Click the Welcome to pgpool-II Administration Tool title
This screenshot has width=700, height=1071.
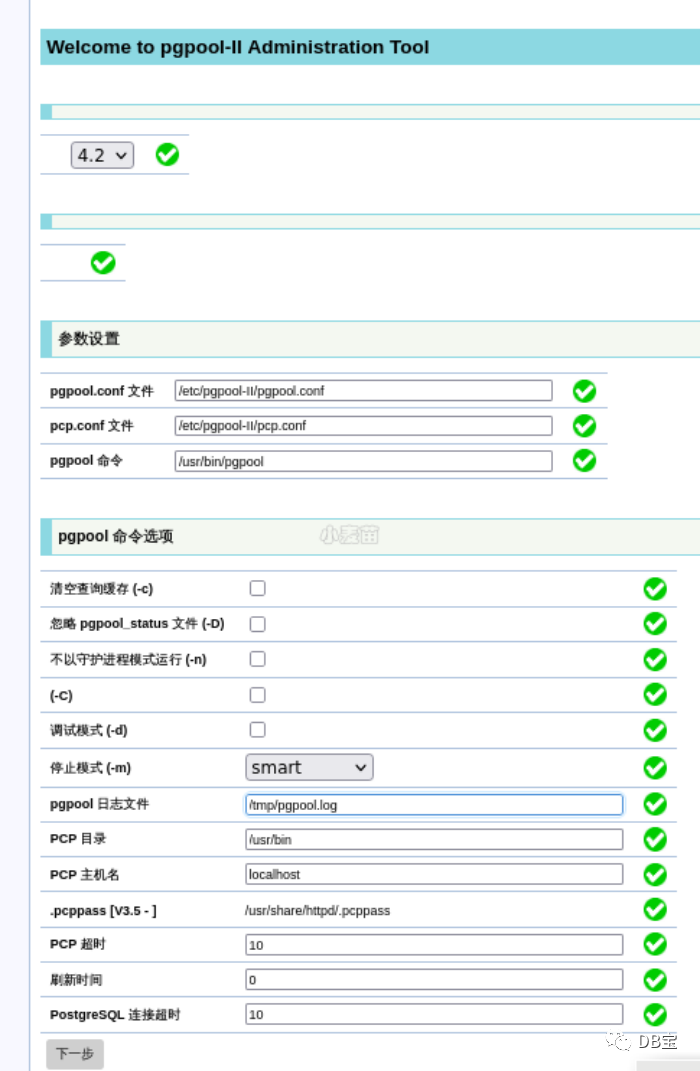[238, 47]
